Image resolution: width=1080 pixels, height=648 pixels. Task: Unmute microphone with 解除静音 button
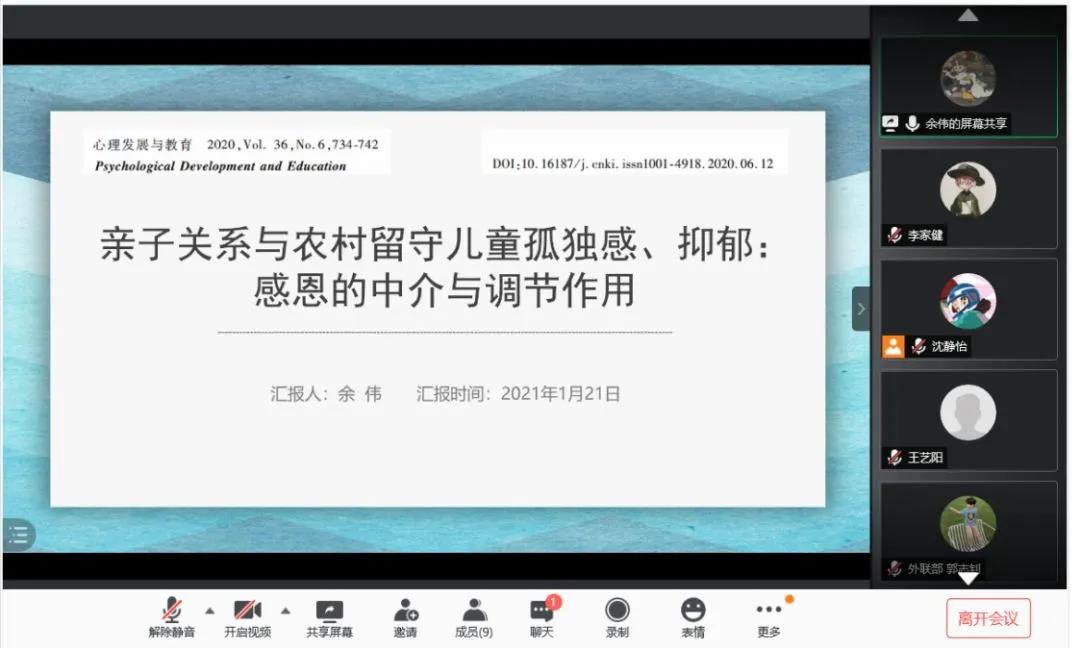pos(172,617)
